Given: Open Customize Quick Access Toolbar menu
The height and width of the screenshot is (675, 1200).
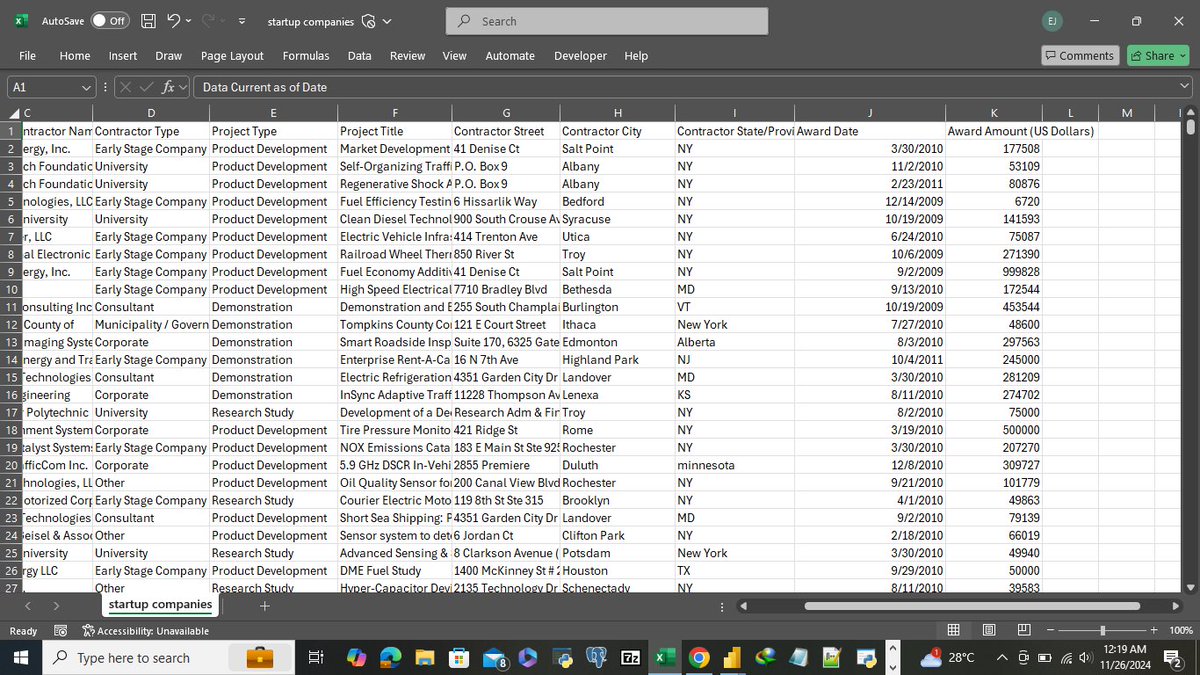Looking at the screenshot, I should click(x=241, y=21).
